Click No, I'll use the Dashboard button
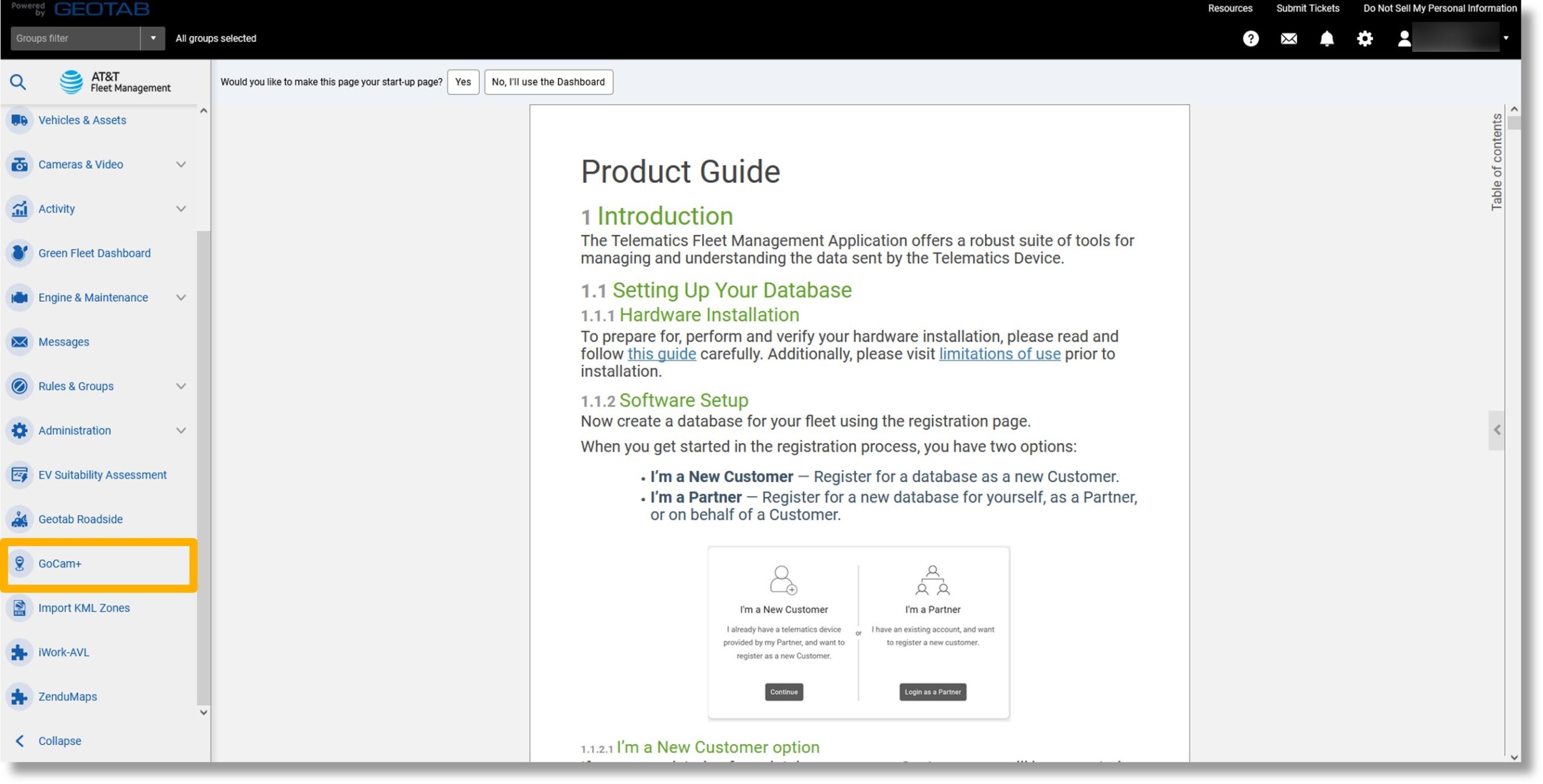 [548, 82]
